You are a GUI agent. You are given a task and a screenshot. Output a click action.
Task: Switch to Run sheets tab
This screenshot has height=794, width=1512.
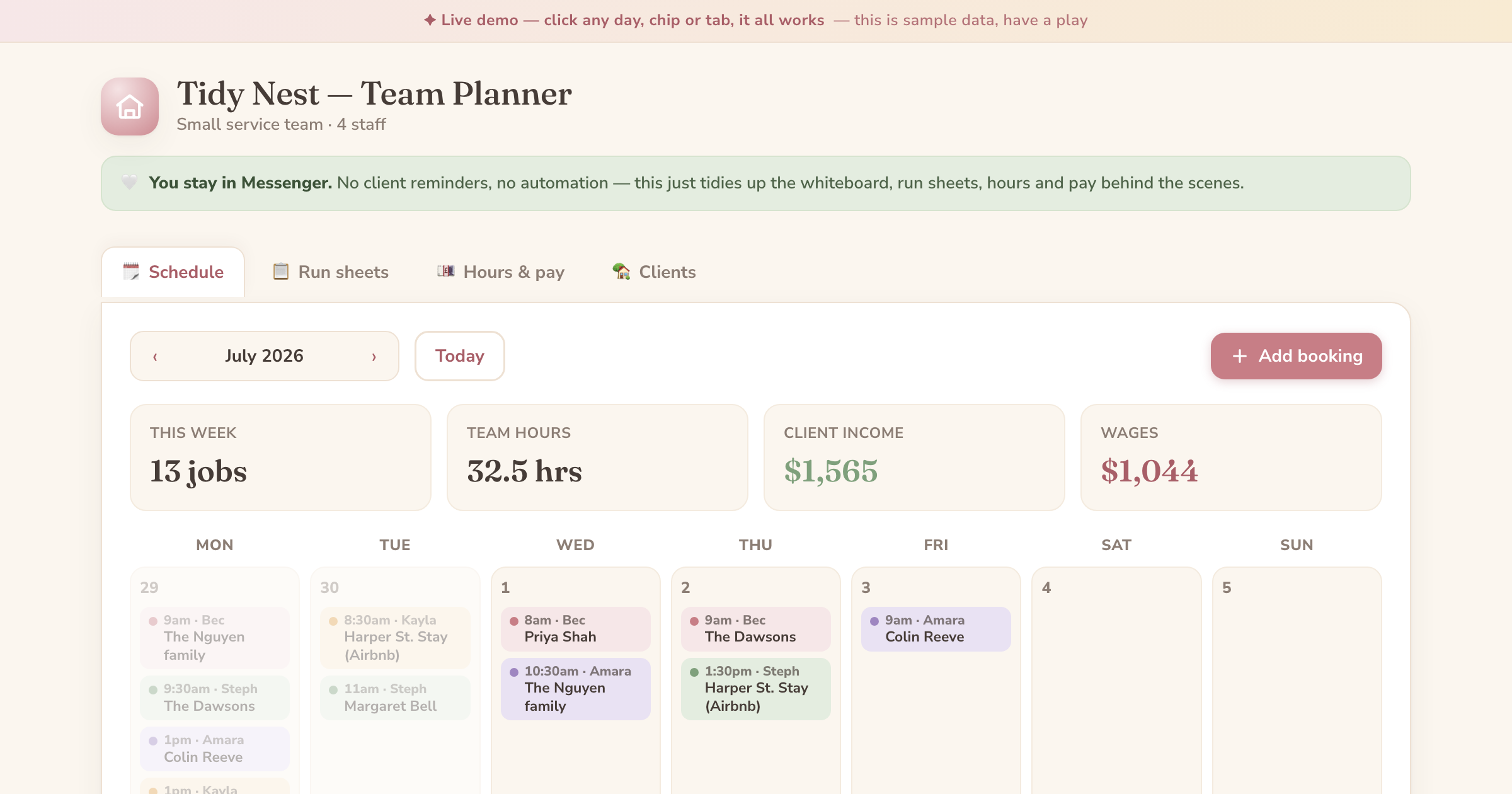[x=331, y=272]
